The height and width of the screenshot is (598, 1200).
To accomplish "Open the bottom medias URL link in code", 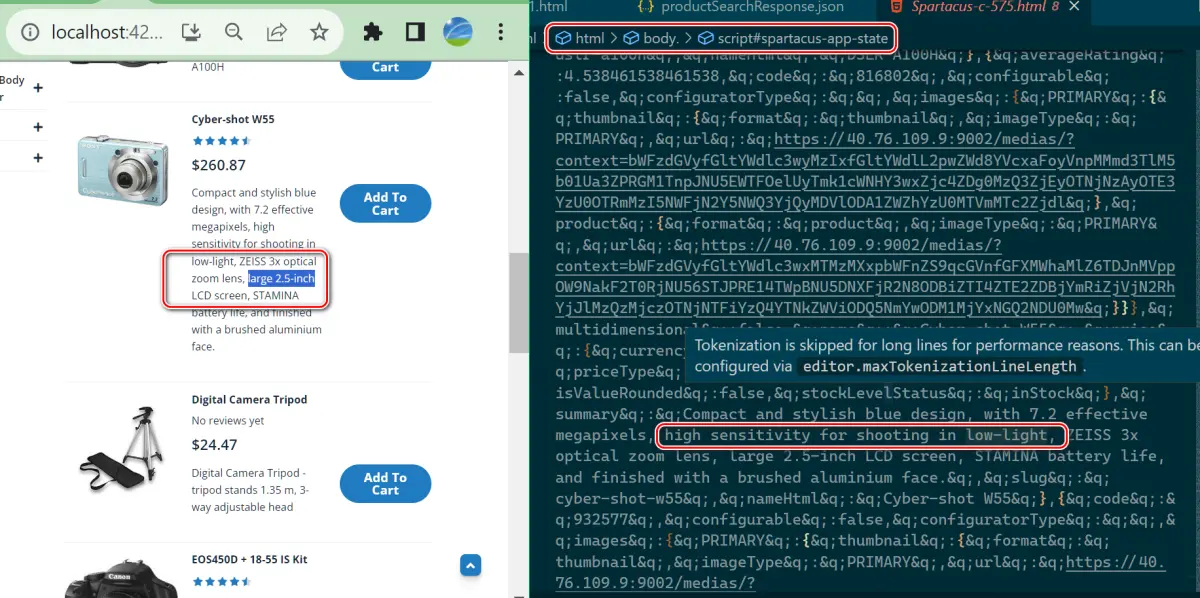I will (x=860, y=572).
